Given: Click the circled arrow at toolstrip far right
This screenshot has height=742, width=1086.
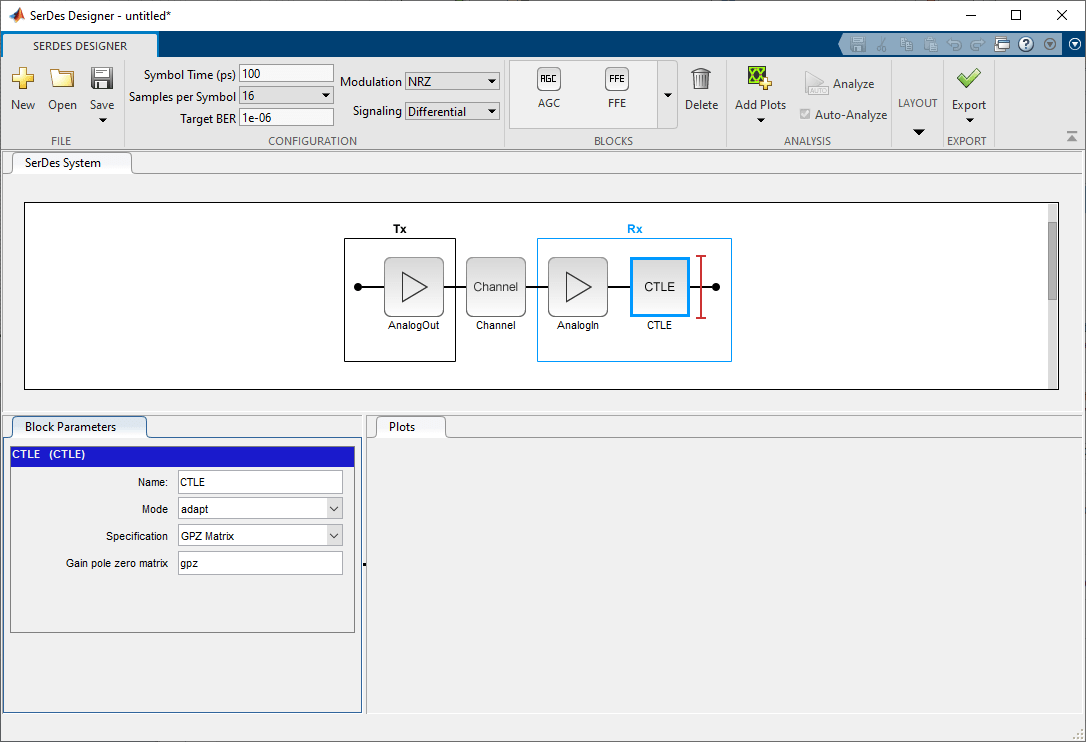Looking at the screenshot, I should click(x=1075, y=44).
